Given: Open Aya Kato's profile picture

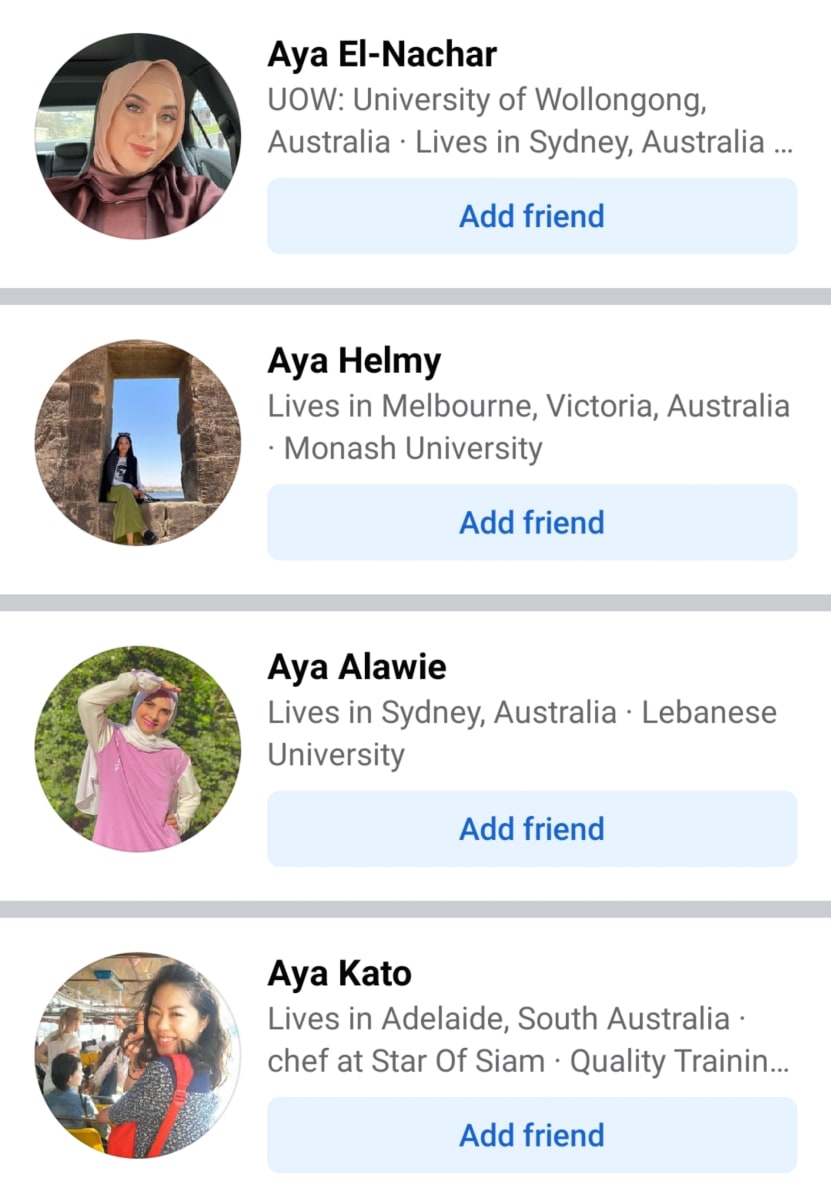Looking at the screenshot, I should click(138, 1055).
